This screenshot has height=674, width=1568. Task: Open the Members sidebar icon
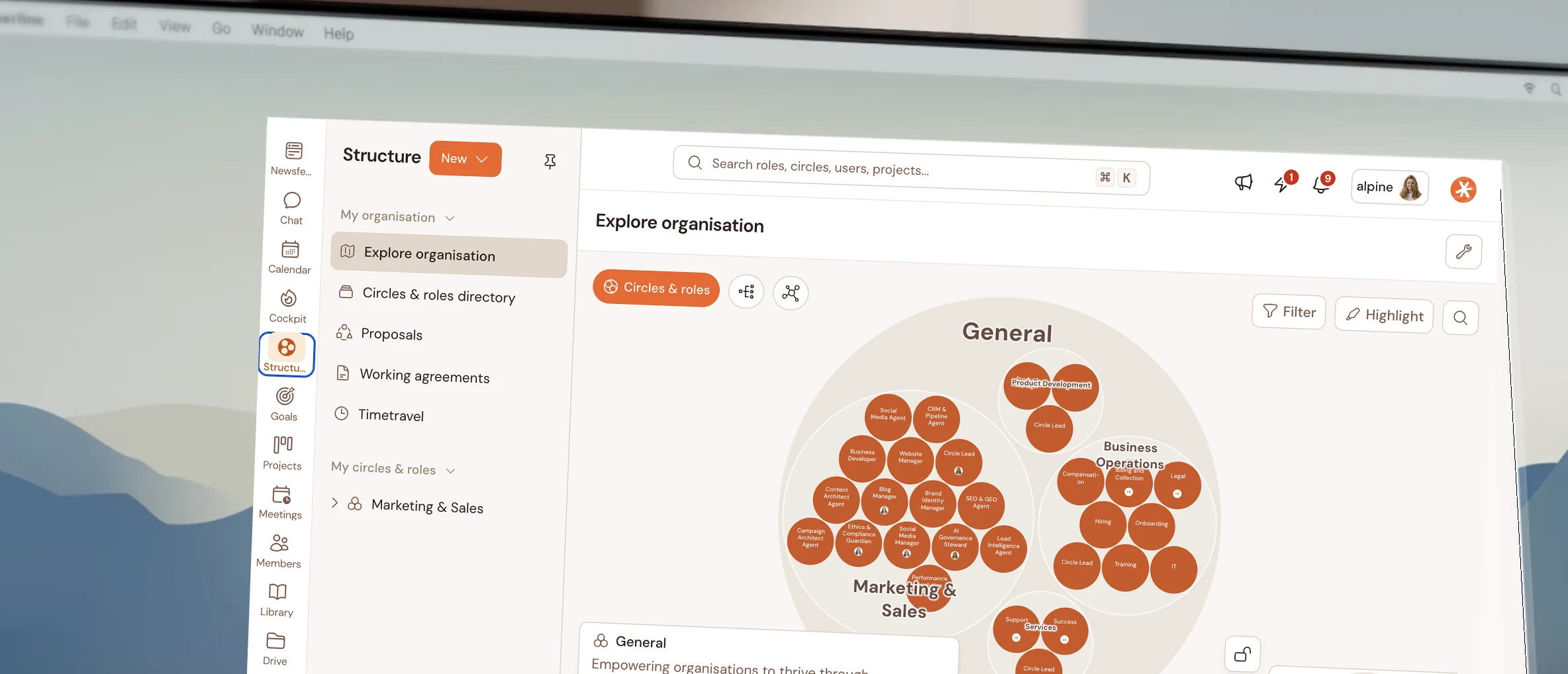click(x=279, y=552)
